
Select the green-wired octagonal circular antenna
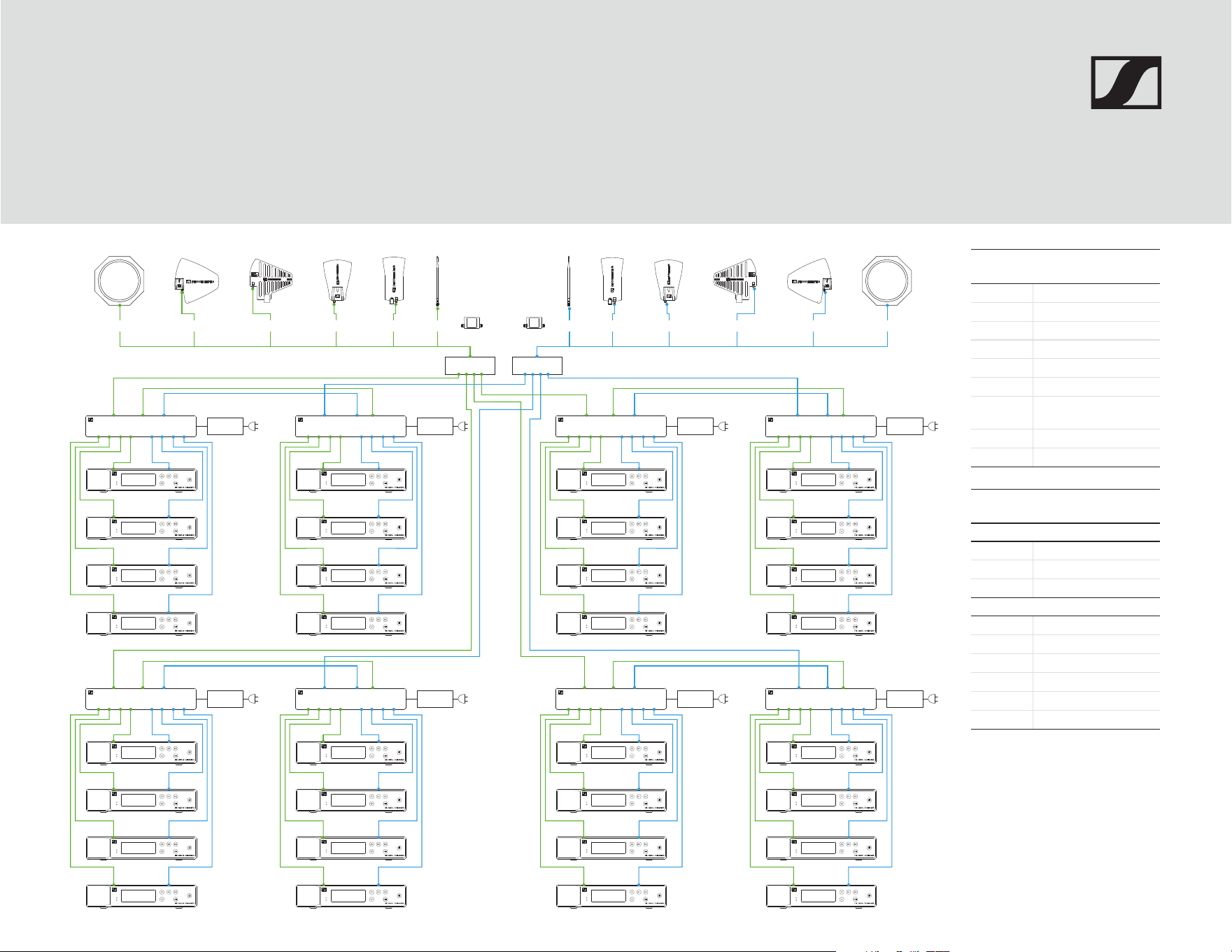(120, 281)
